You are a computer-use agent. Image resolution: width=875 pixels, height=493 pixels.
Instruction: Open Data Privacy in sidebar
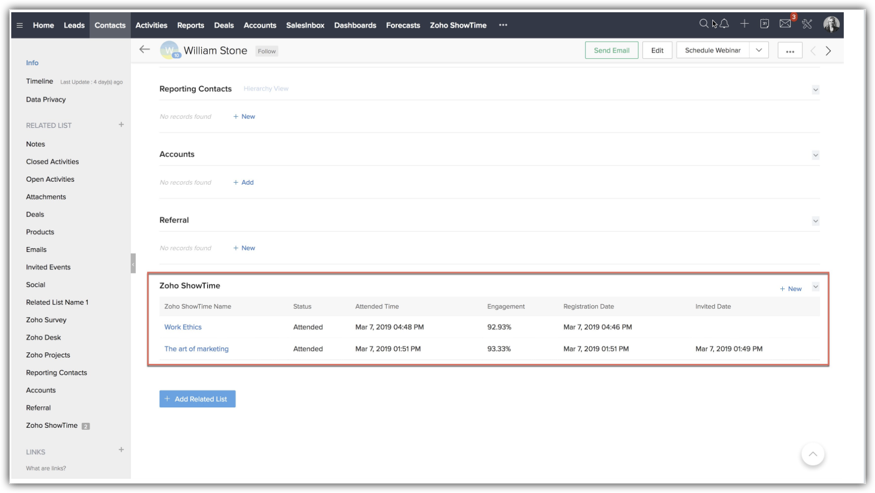[x=46, y=99]
